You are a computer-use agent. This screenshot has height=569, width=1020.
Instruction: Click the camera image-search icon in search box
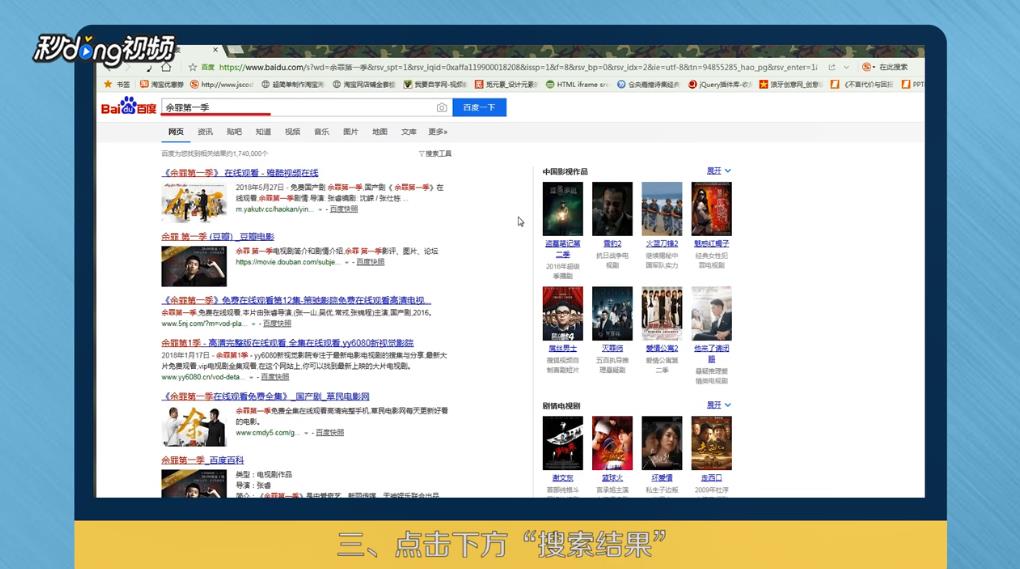coord(442,107)
